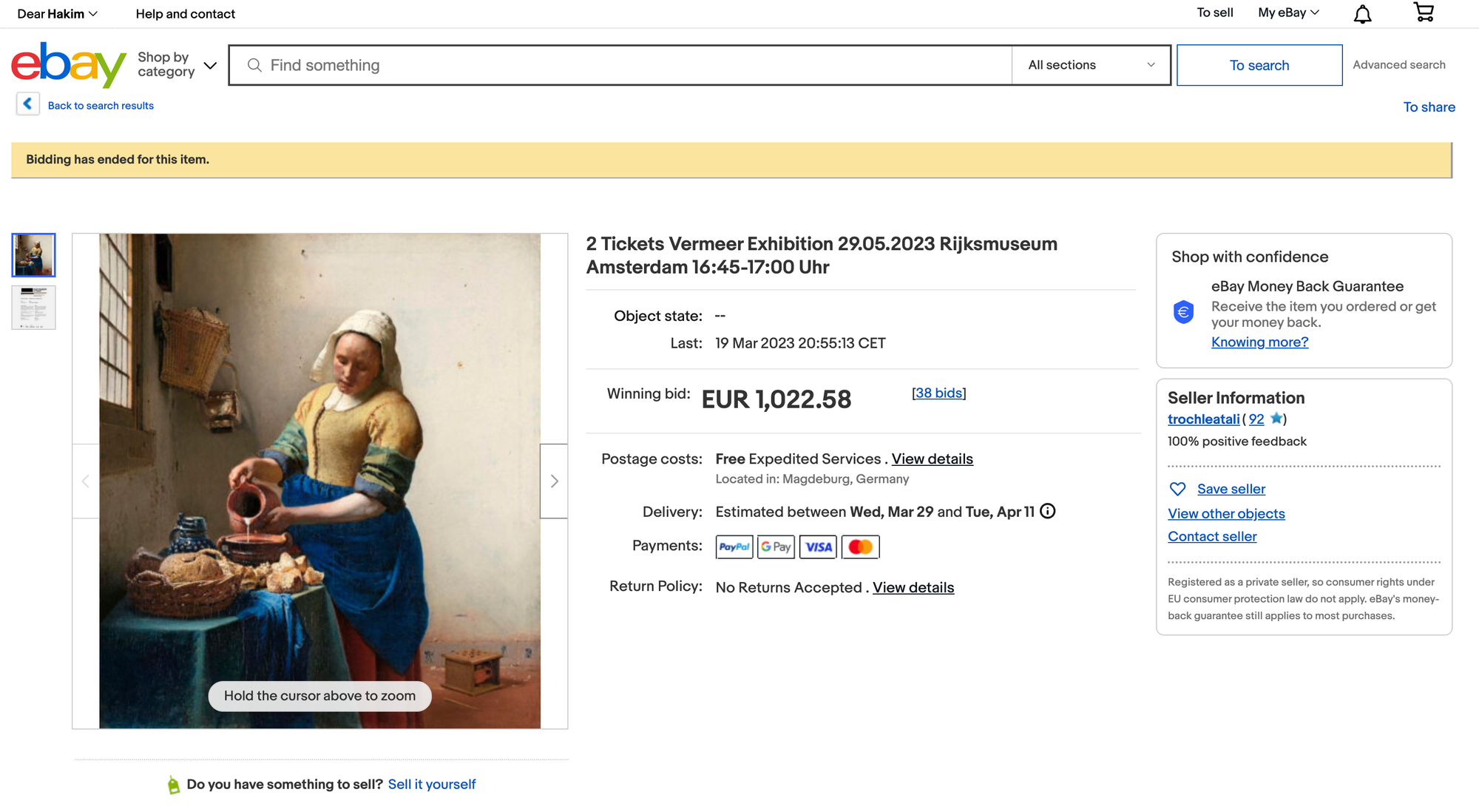Open the notifications bell
This screenshot has height=812, width=1479.
pos(1362,14)
